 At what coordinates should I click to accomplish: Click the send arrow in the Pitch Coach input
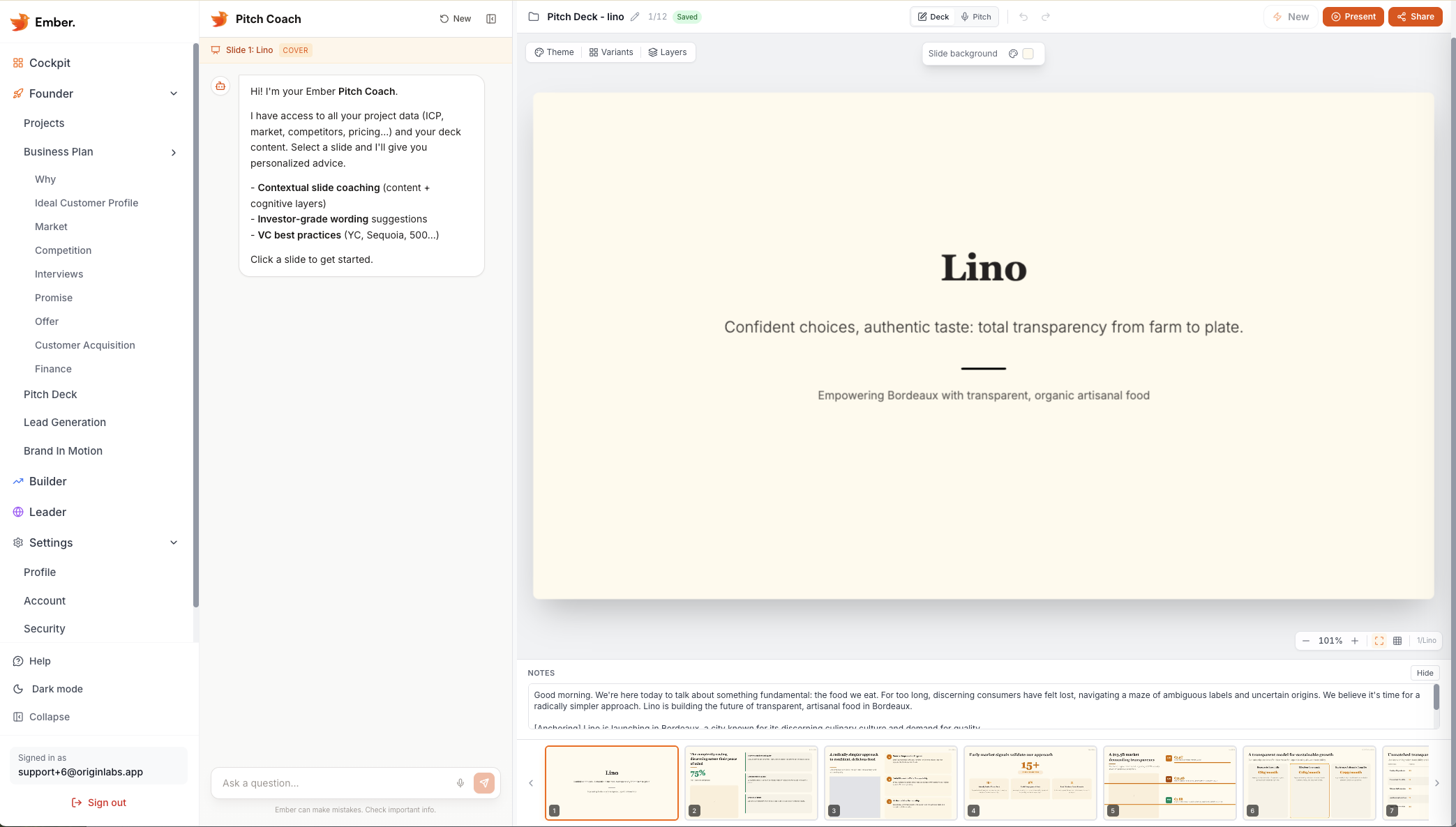484,783
